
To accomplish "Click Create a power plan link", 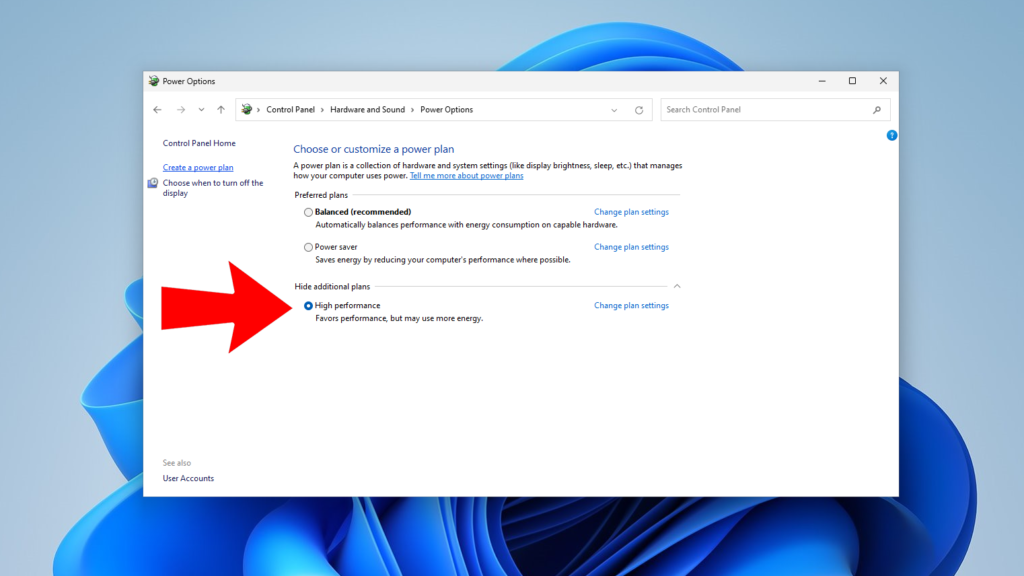I will pos(198,168).
